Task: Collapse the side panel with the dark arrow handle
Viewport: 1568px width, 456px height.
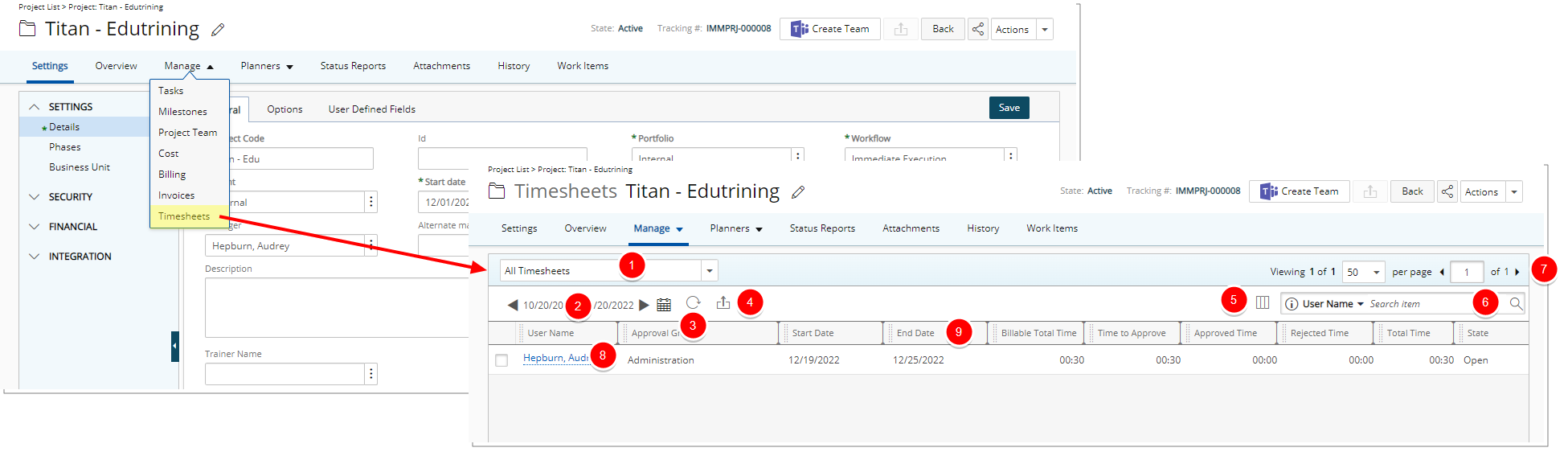Action: (174, 347)
